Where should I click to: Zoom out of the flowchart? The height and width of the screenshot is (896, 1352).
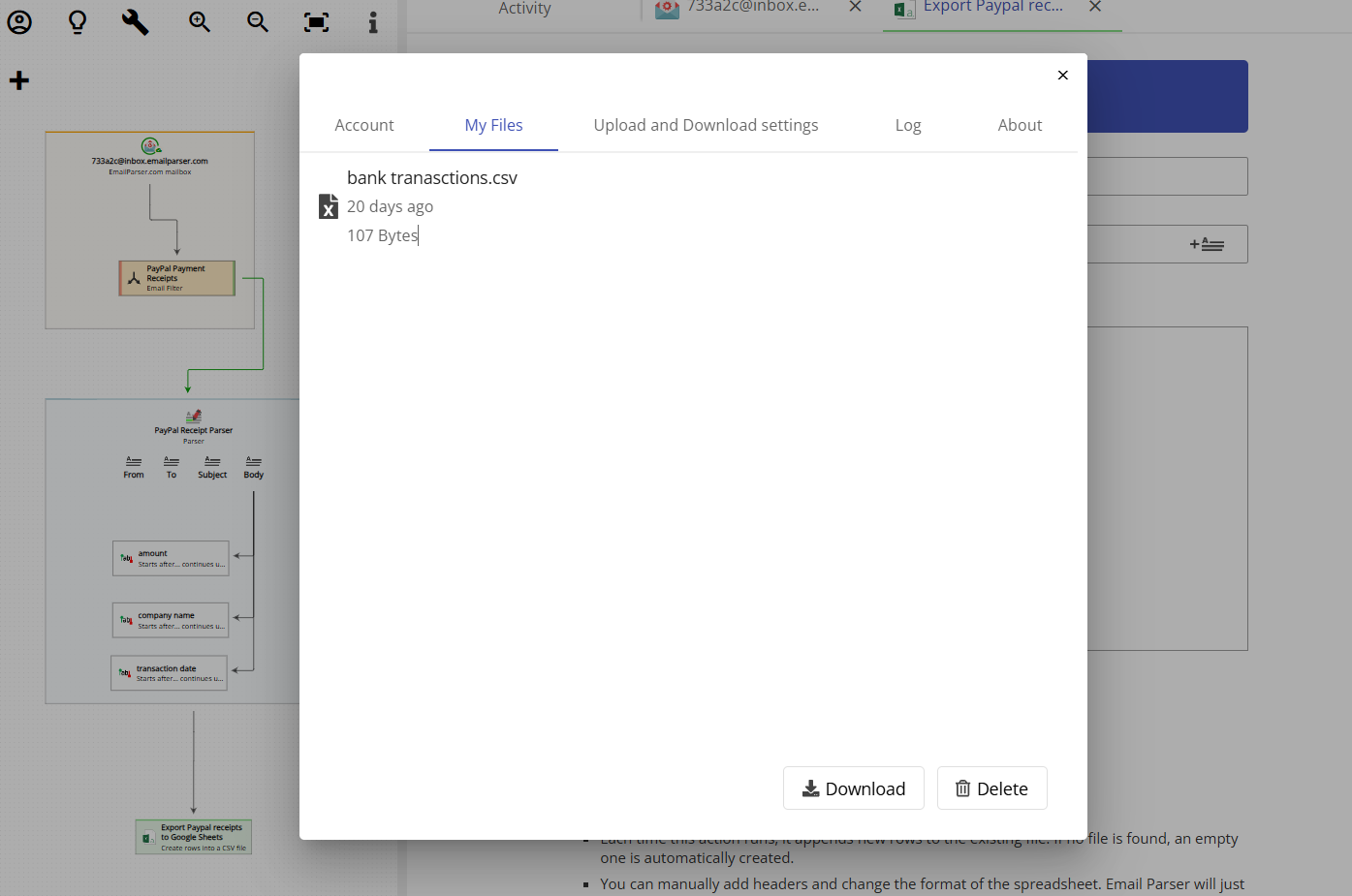(257, 21)
